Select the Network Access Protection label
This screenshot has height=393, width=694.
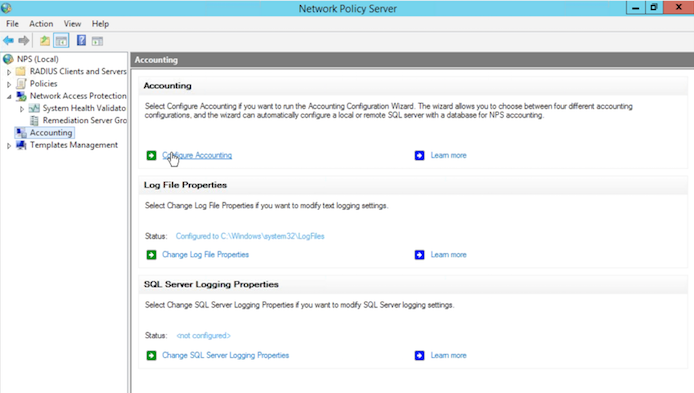click(x=78, y=96)
